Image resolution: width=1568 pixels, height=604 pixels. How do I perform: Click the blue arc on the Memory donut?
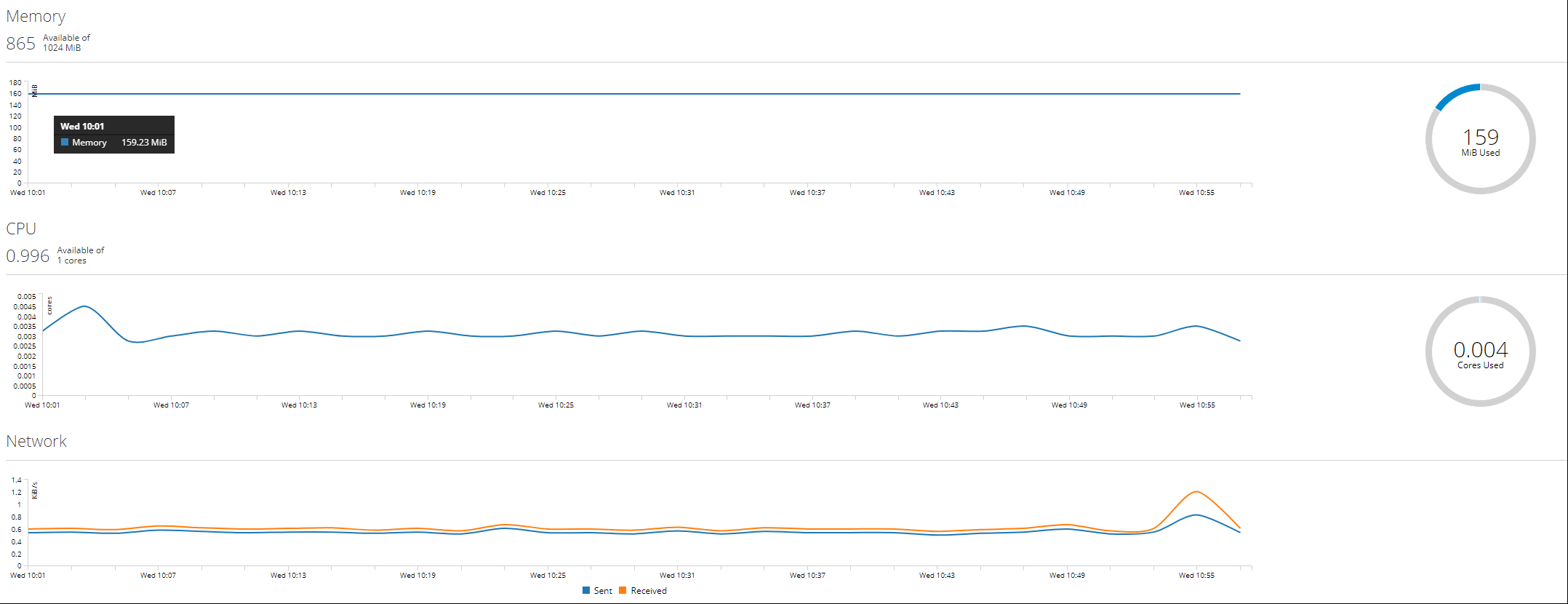coord(1457,93)
